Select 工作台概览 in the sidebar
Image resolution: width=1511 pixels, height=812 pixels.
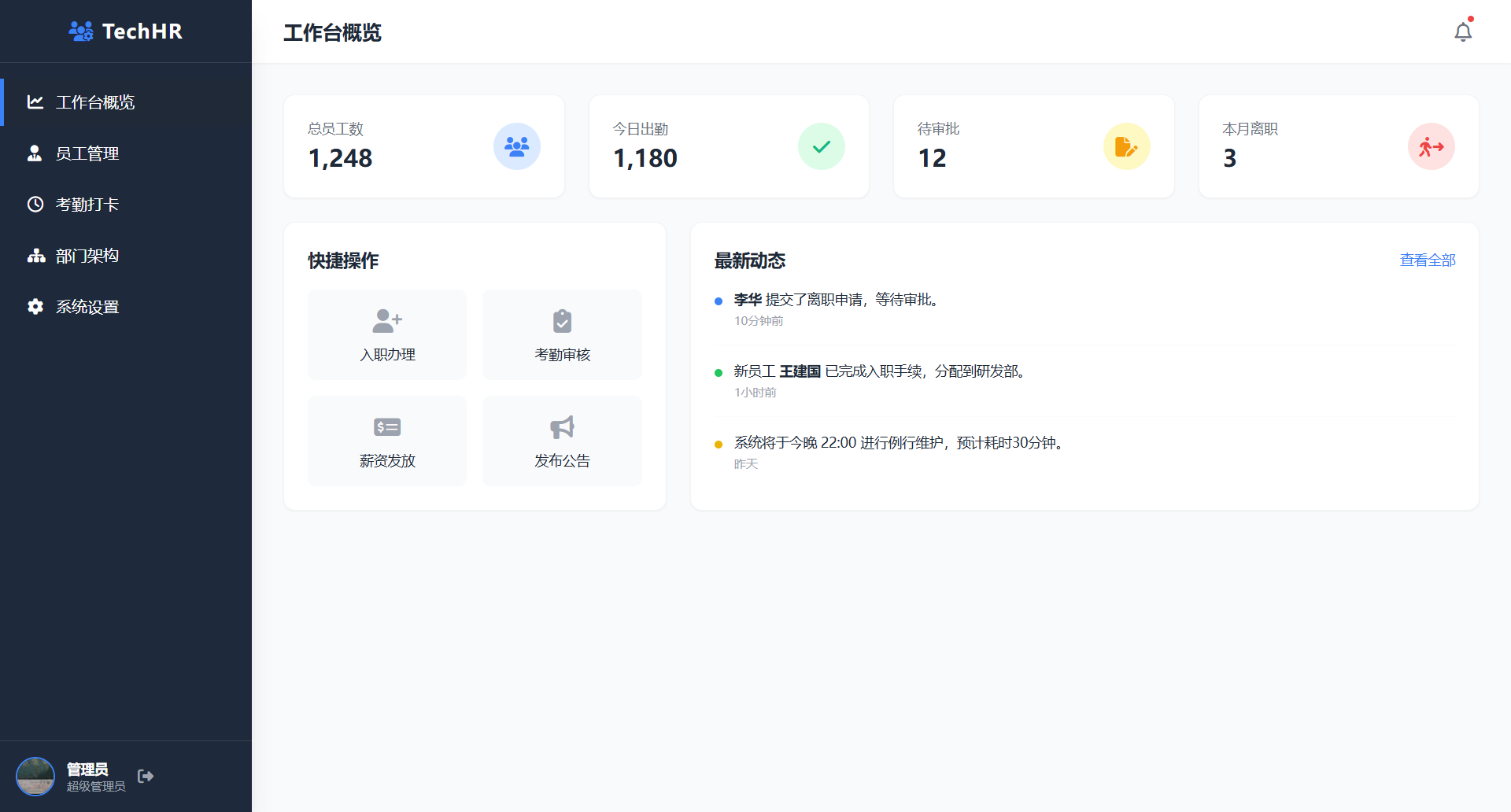94,102
